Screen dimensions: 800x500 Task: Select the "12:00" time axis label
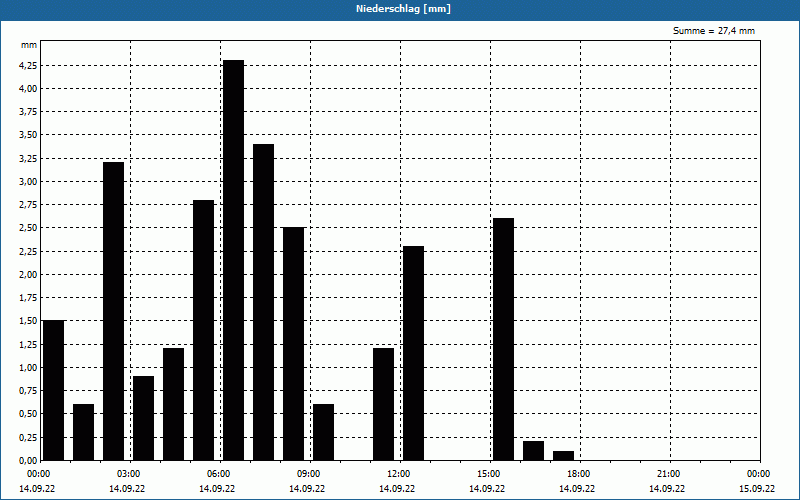pyautogui.click(x=399, y=474)
